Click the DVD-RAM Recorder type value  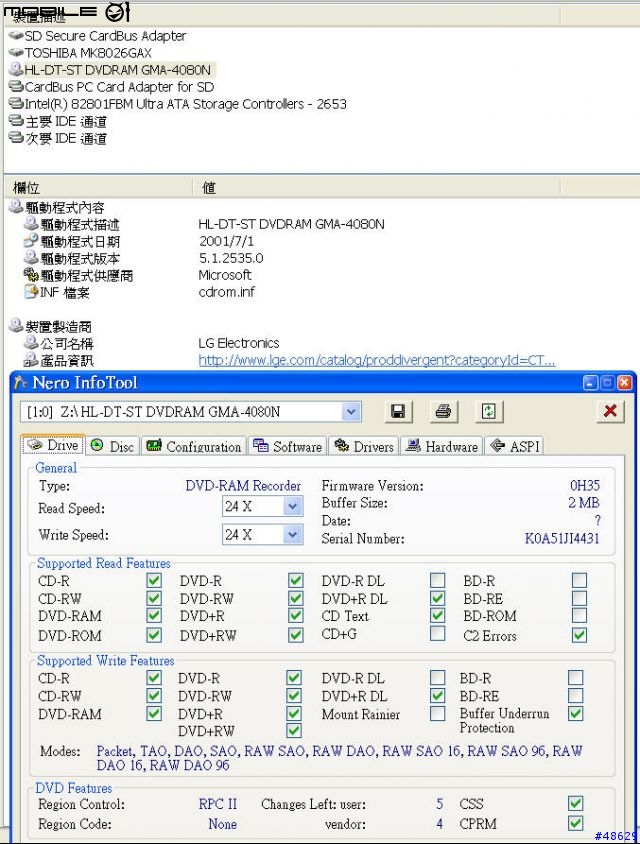click(243, 486)
